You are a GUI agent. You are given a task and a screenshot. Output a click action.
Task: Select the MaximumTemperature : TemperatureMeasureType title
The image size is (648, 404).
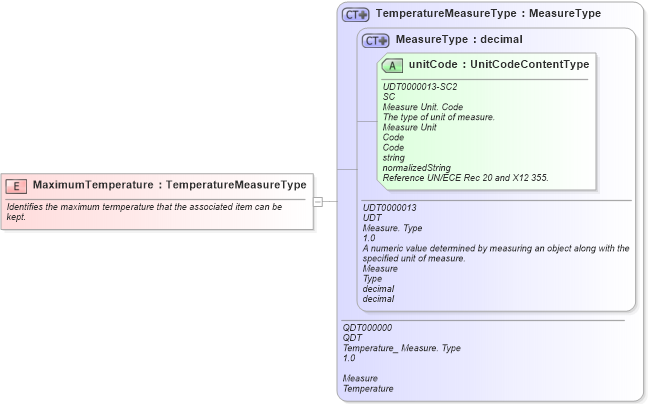pos(169,185)
